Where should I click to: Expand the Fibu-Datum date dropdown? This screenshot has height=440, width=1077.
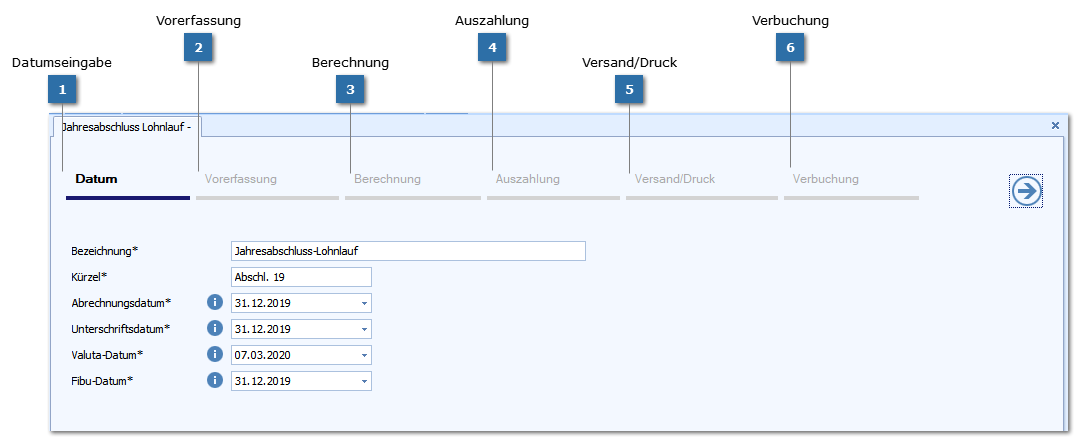tap(364, 381)
